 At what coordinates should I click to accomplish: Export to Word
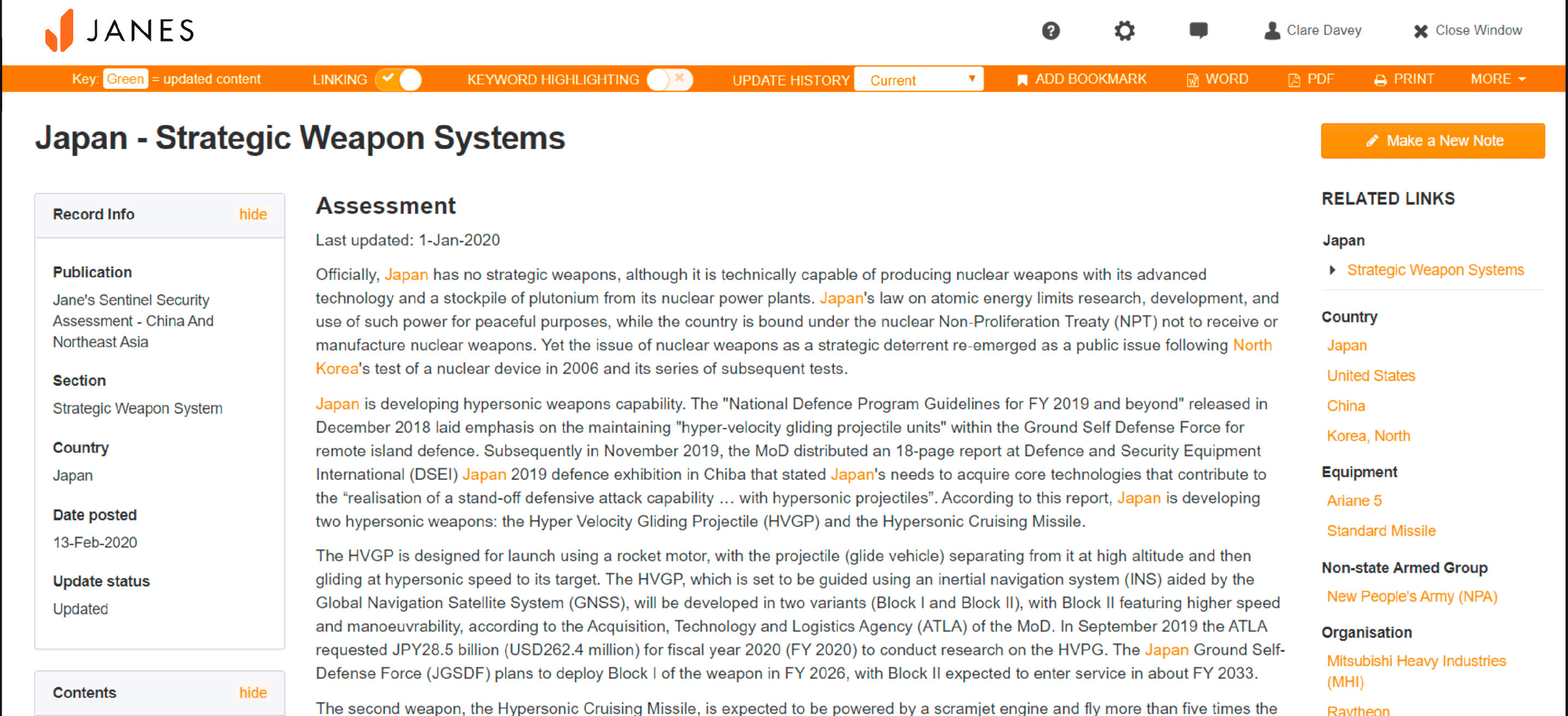tap(1217, 79)
